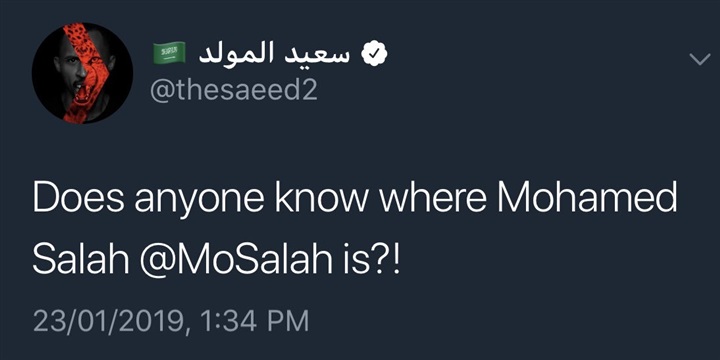Image resolution: width=720 pixels, height=360 pixels.
Task: Click the word Mohamed in tweet
Action: coord(590,198)
